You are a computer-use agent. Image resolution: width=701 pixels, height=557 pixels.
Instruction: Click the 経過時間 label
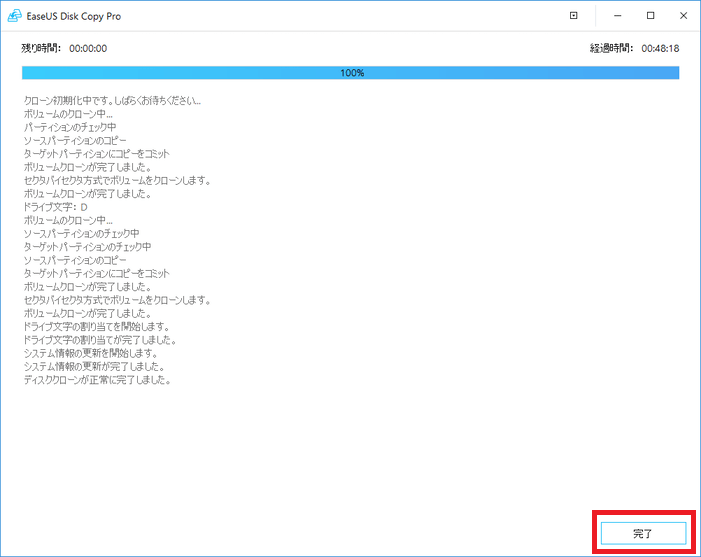click(x=612, y=48)
